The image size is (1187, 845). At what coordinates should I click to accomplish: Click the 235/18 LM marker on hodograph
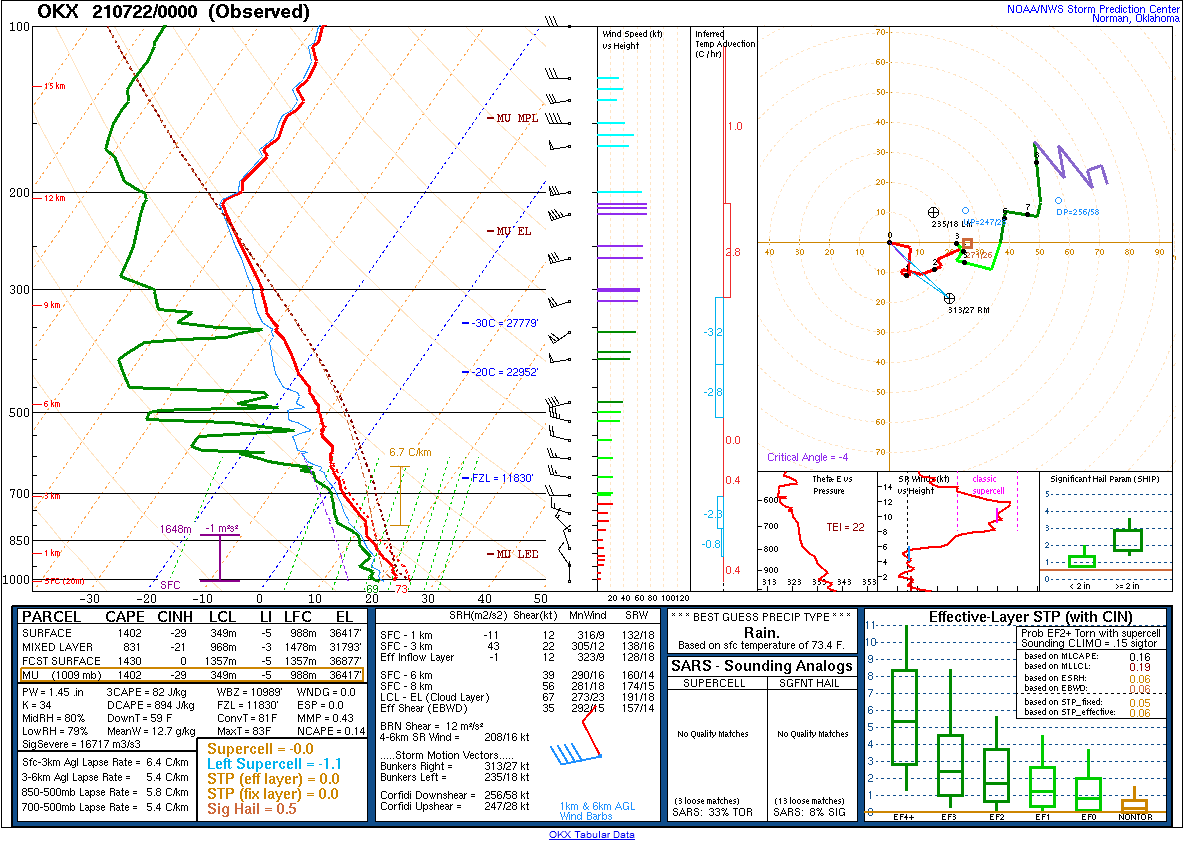click(x=933, y=213)
